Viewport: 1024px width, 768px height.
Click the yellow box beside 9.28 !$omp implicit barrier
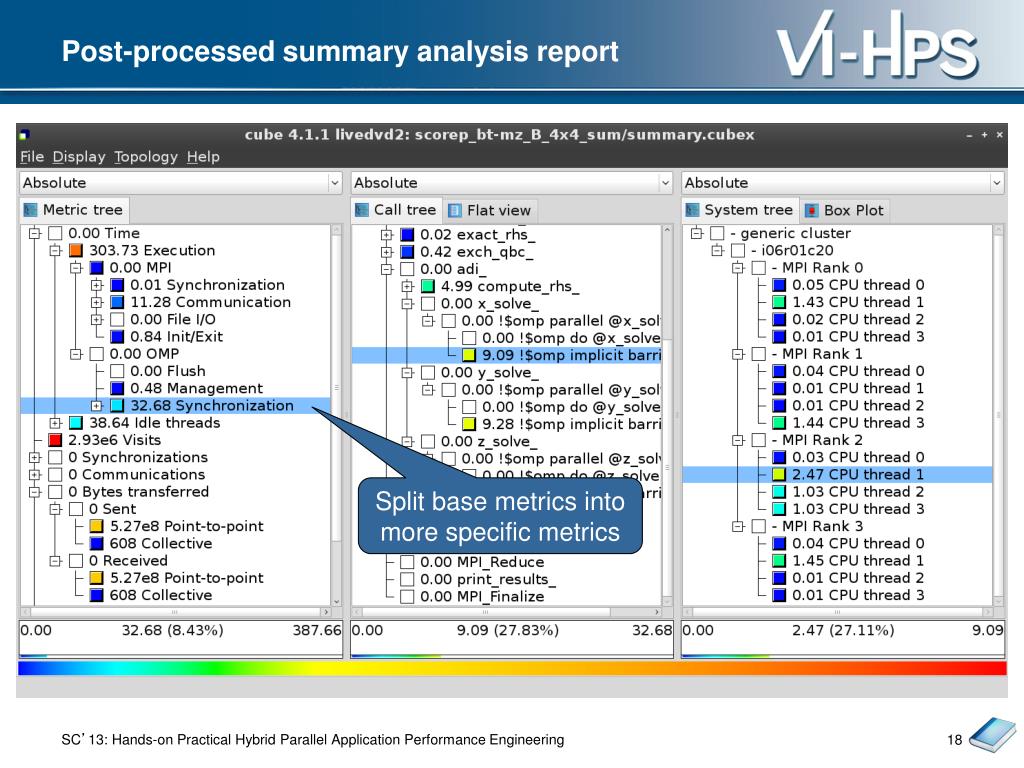point(469,424)
